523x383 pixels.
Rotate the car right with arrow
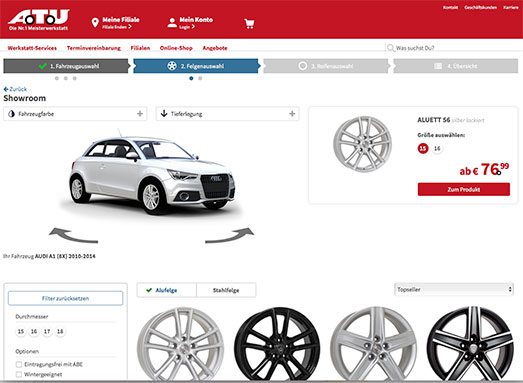(x=229, y=235)
